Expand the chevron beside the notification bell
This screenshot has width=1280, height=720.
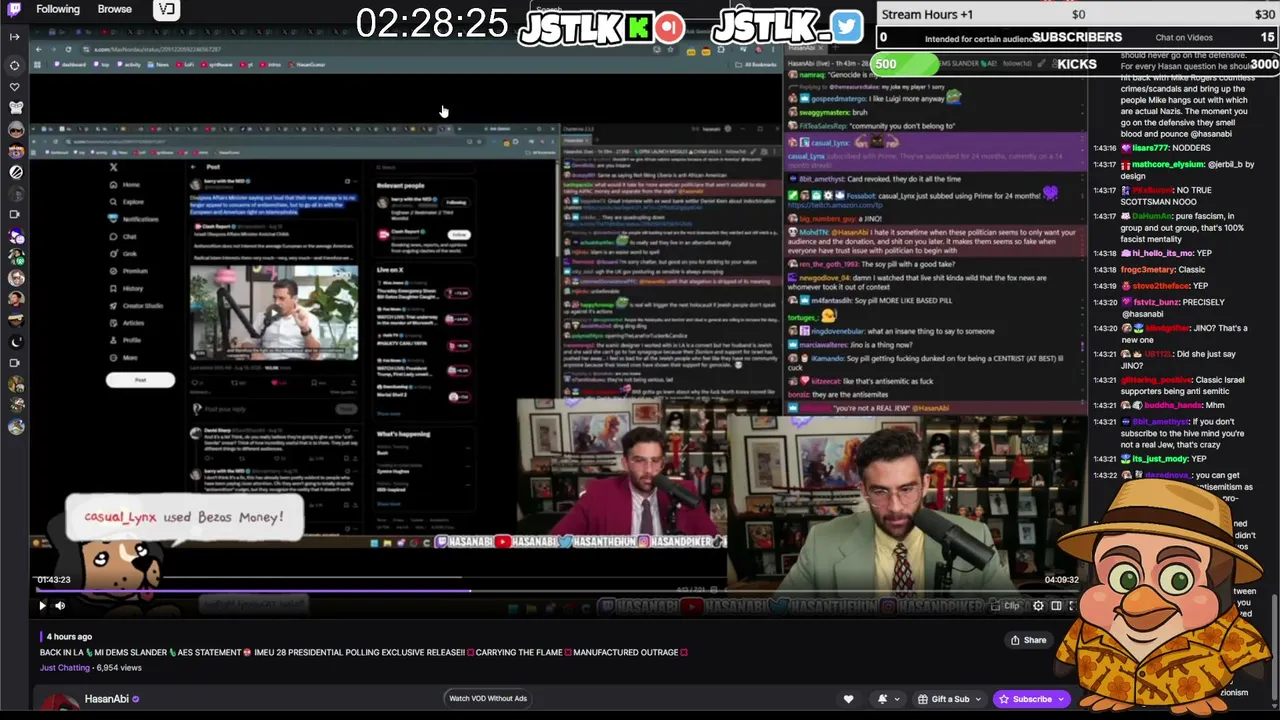coord(895,699)
